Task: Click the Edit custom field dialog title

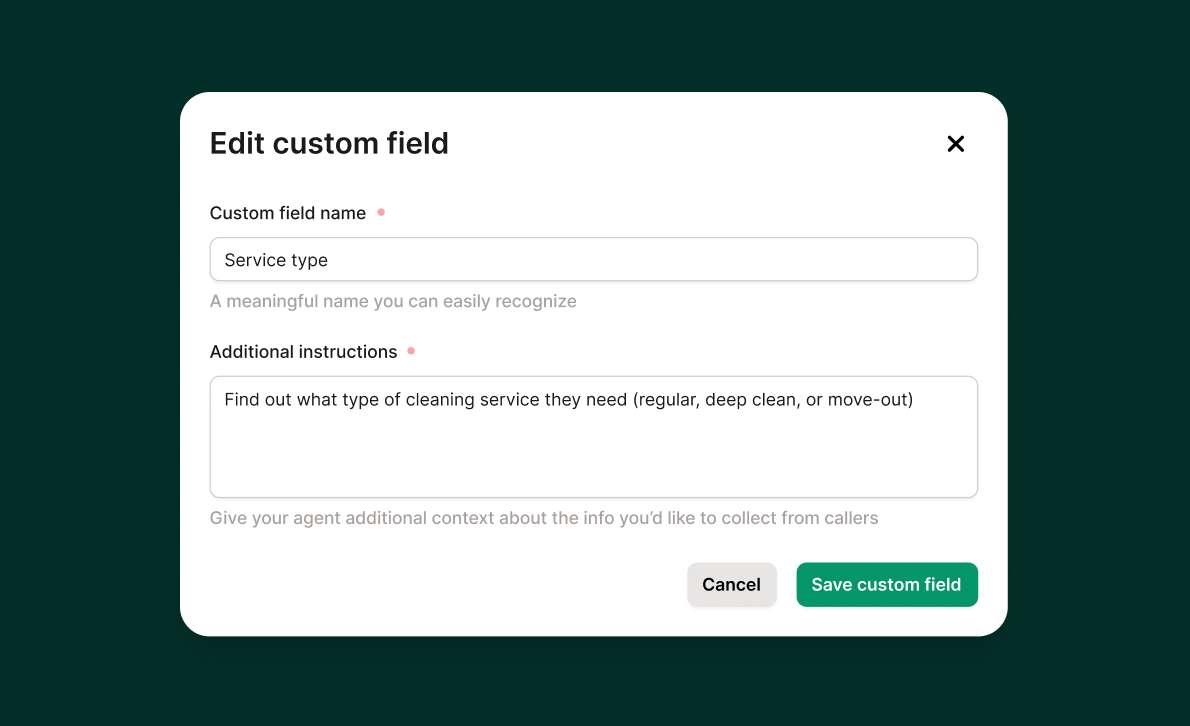Action: pos(329,143)
